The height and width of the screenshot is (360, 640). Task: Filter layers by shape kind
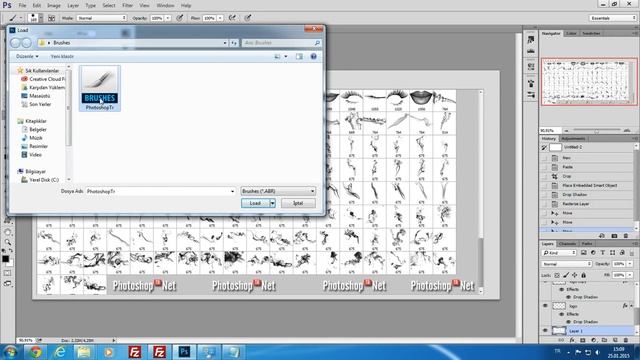point(612,253)
